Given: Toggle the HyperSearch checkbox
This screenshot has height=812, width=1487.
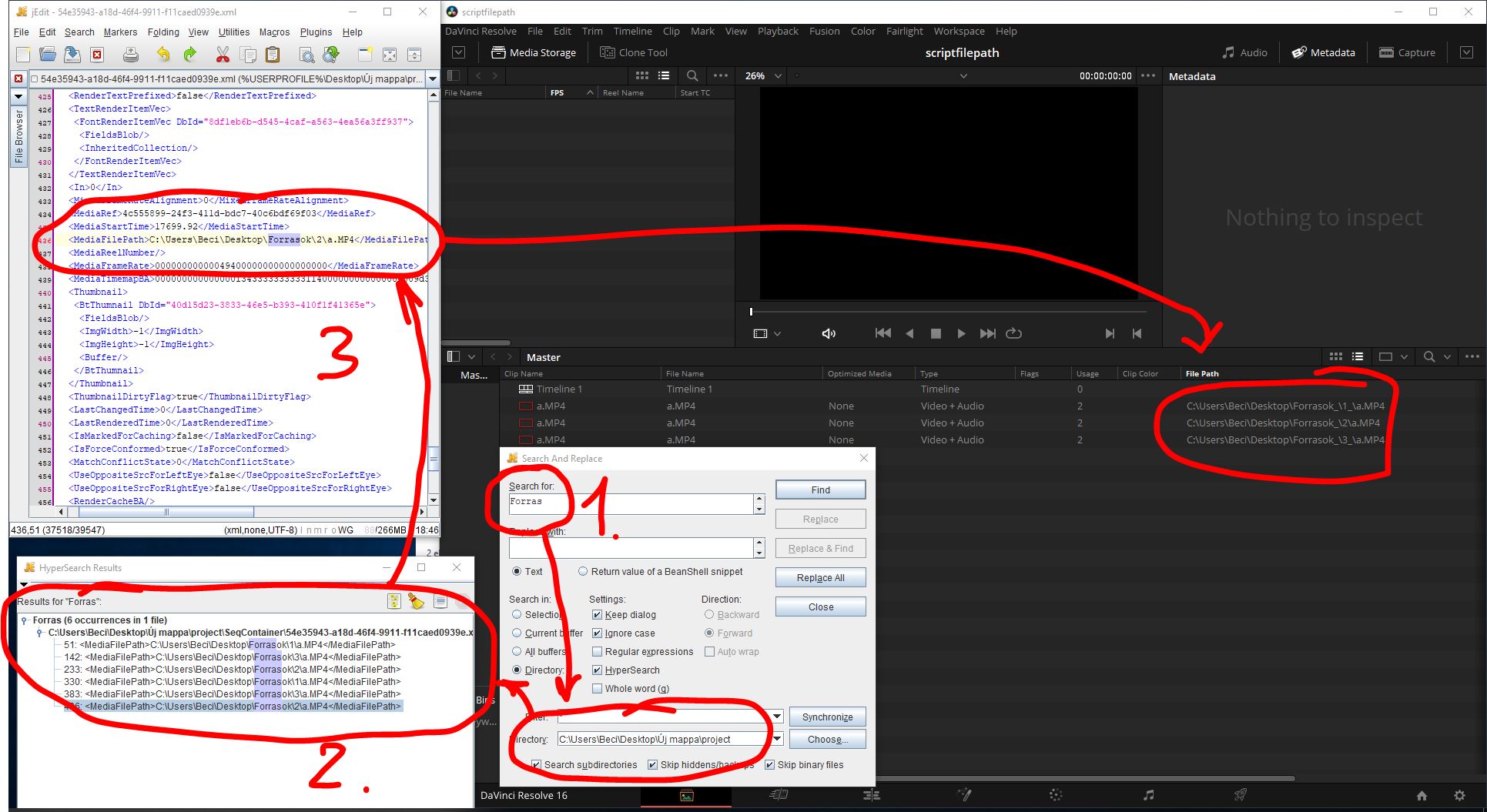Looking at the screenshot, I should [597, 670].
